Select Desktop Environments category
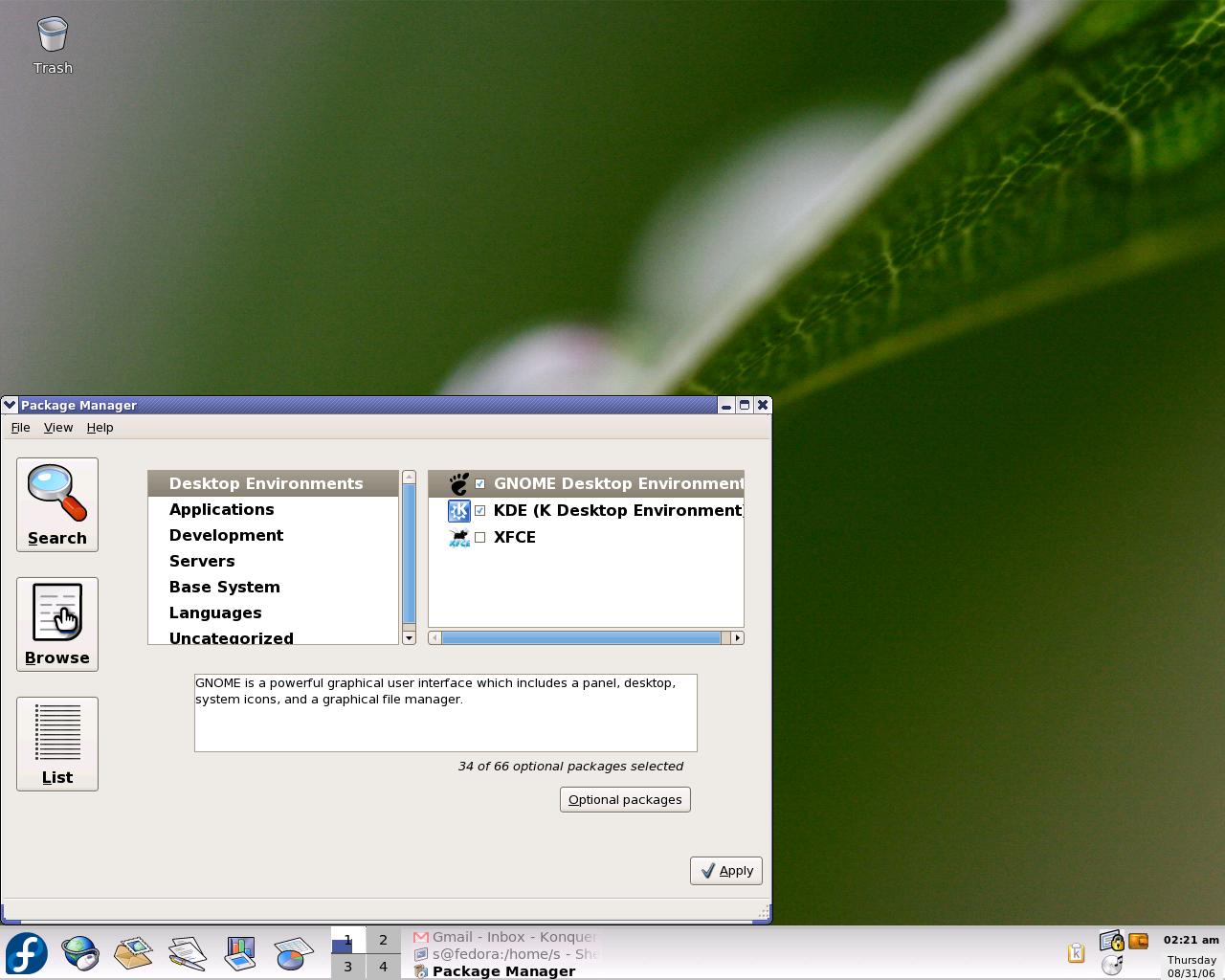 click(x=273, y=483)
